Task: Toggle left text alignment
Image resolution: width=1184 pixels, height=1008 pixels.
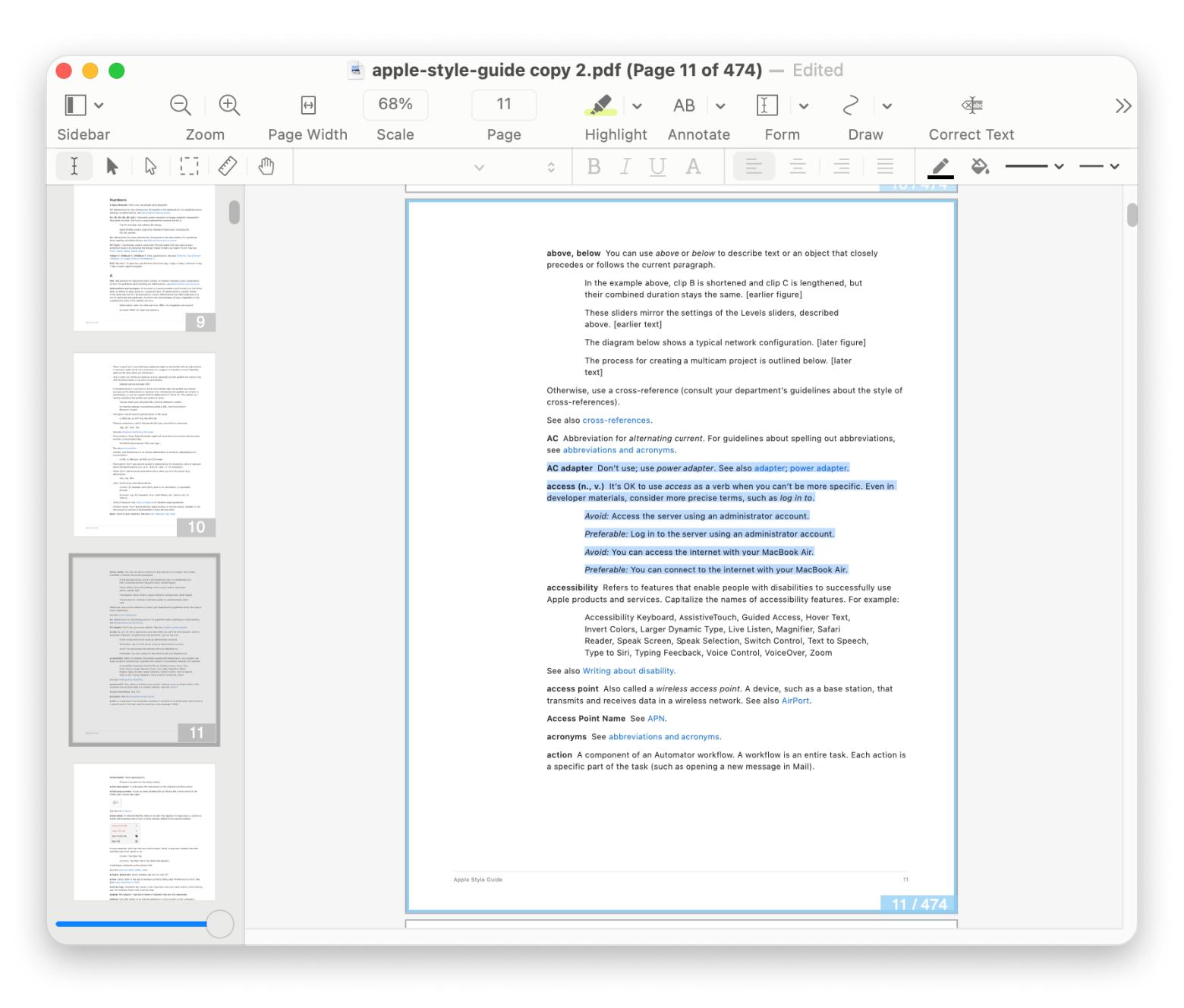Action: pyautogui.click(x=754, y=166)
